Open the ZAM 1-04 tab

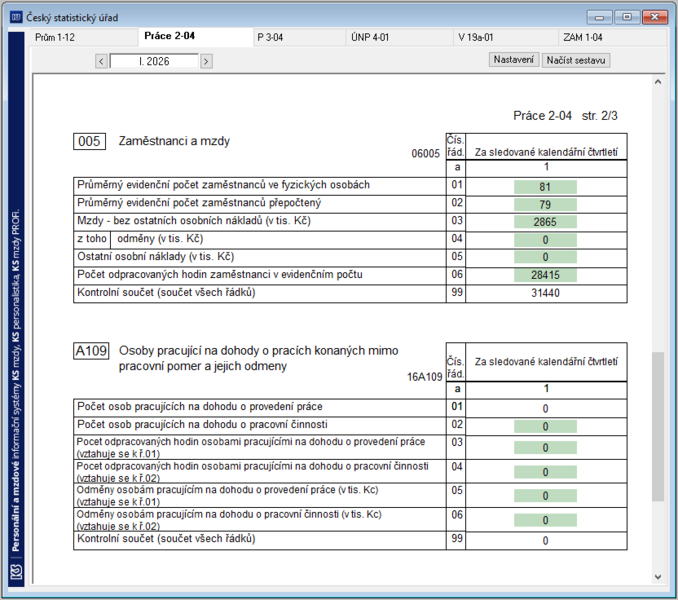(612, 37)
